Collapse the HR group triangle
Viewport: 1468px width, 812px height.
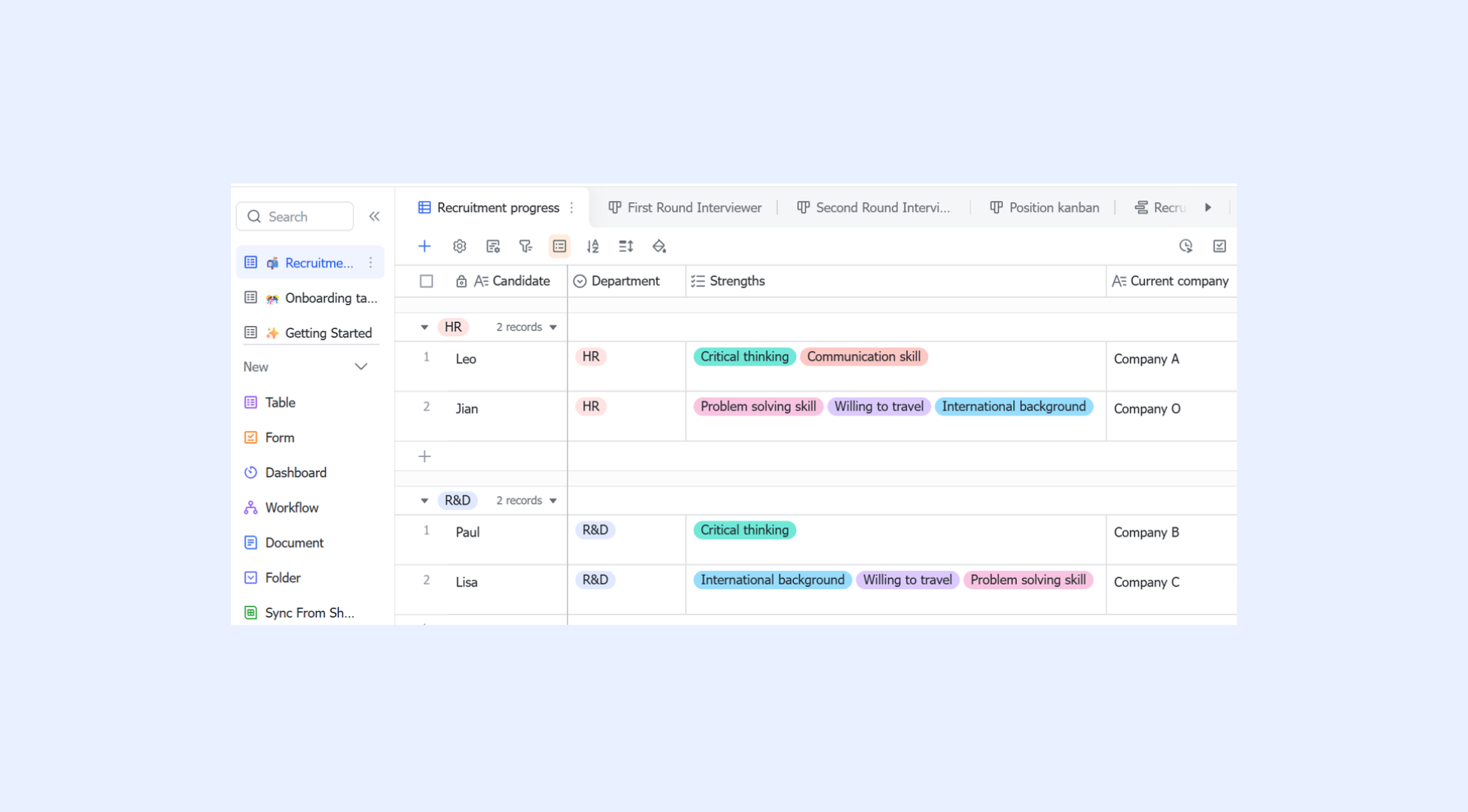(x=425, y=328)
